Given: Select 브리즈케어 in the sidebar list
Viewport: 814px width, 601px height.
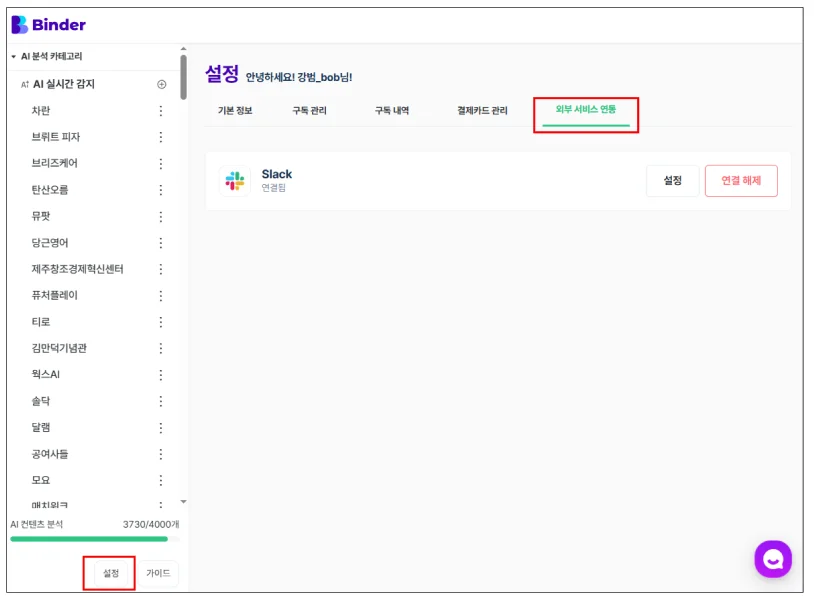Looking at the screenshot, I should coord(55,163).
